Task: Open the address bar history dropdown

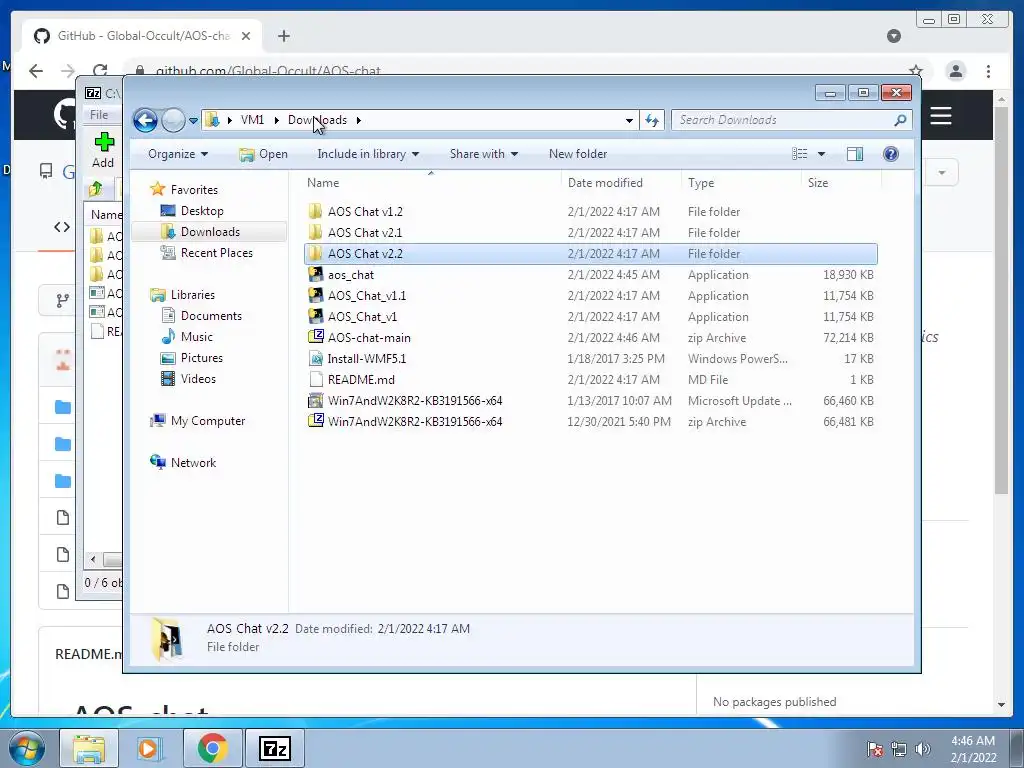Action: tap(629, 120)
